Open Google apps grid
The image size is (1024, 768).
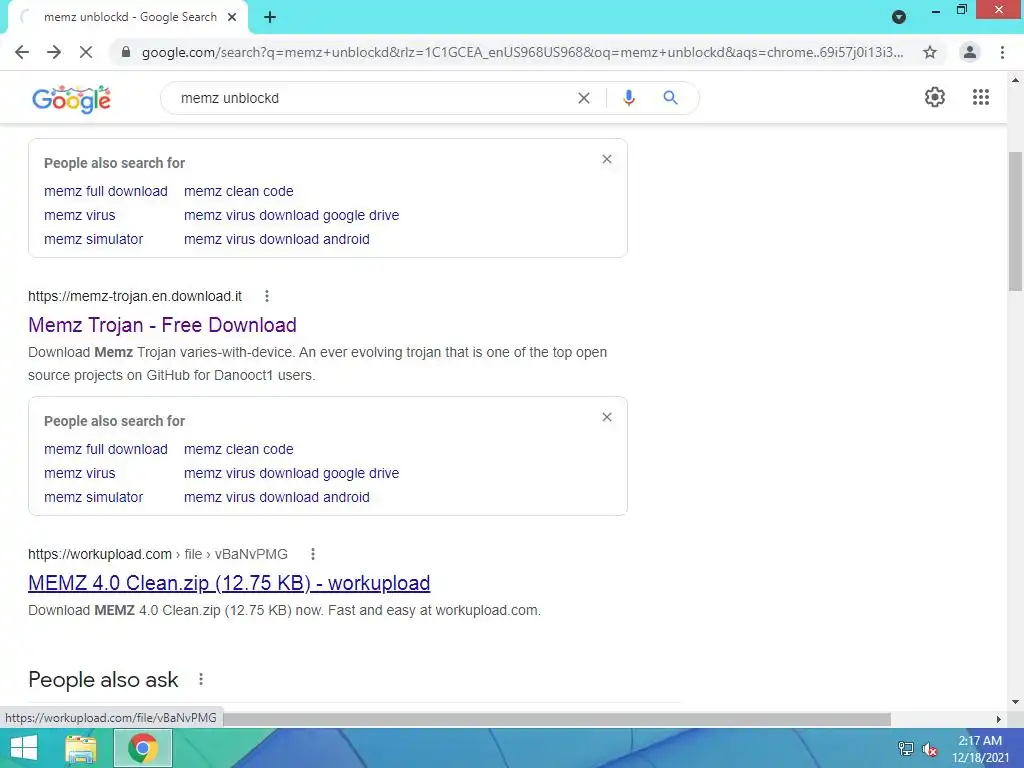point(981,97)
